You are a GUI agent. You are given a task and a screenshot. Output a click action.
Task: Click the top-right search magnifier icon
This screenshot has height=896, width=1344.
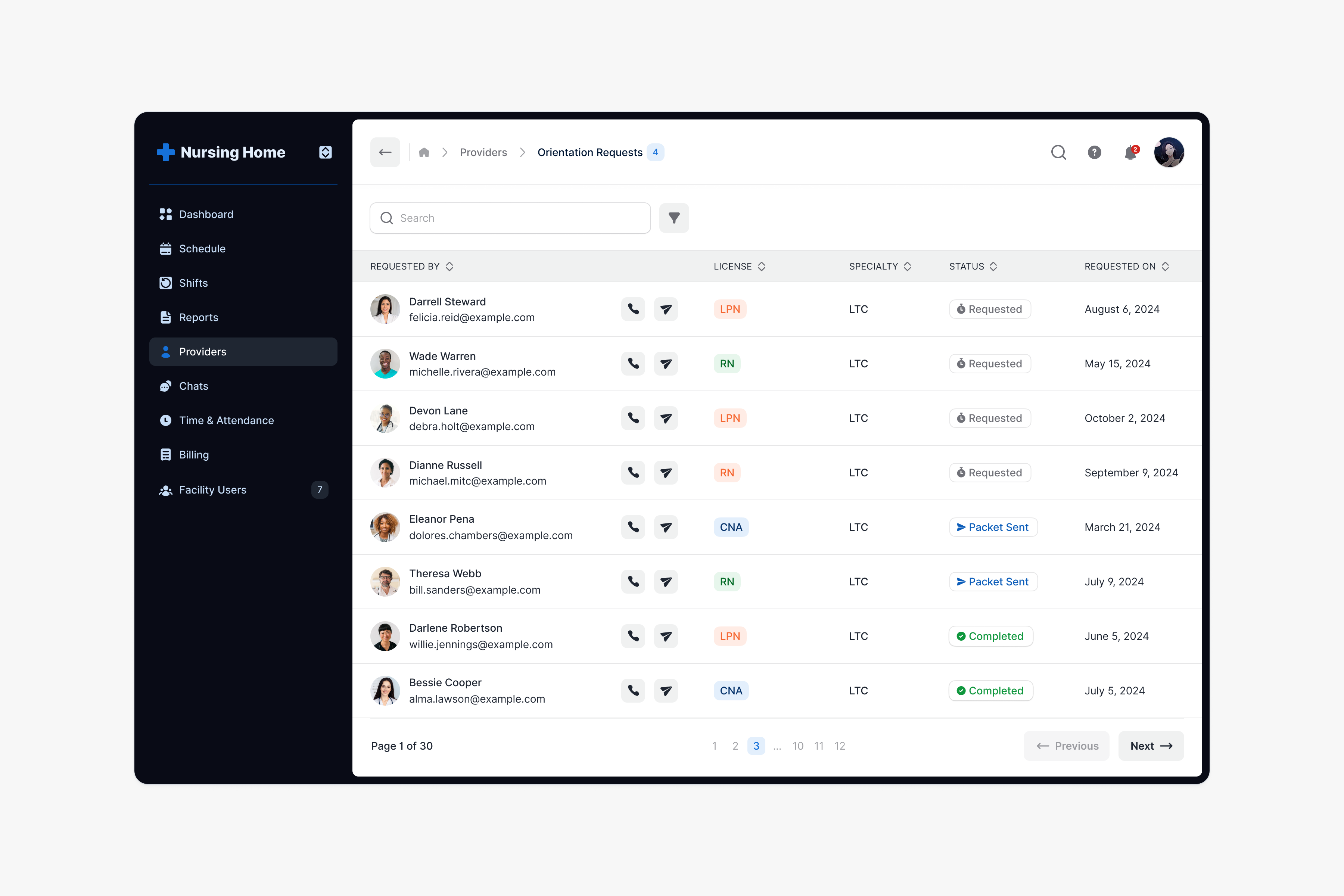point(1058,153)
